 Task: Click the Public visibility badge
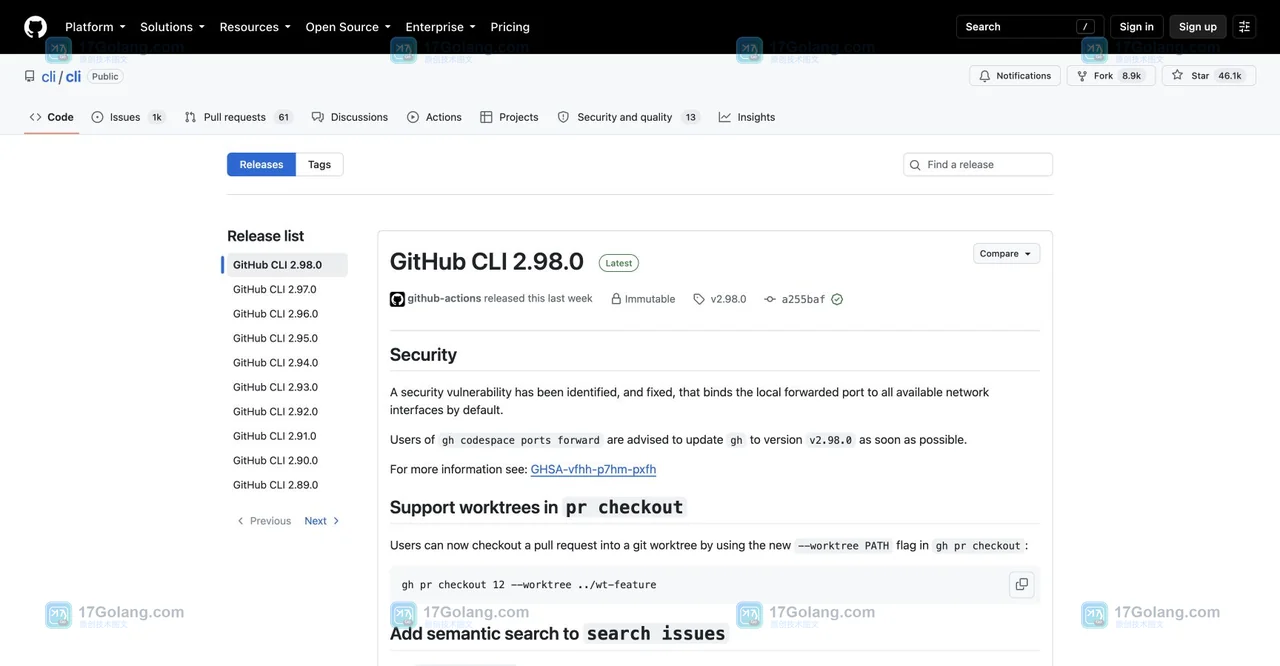click(x=105, y=77)
